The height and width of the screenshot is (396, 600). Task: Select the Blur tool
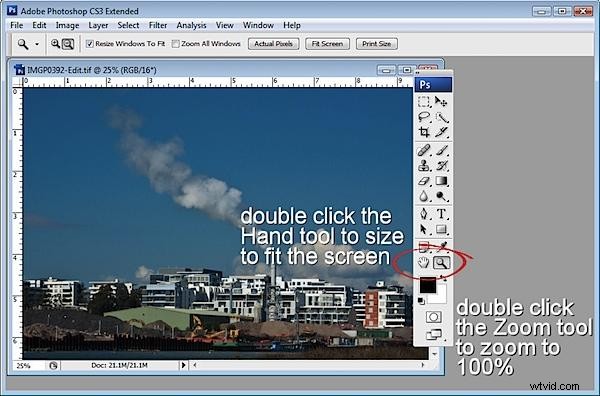(x=424, y=196)
